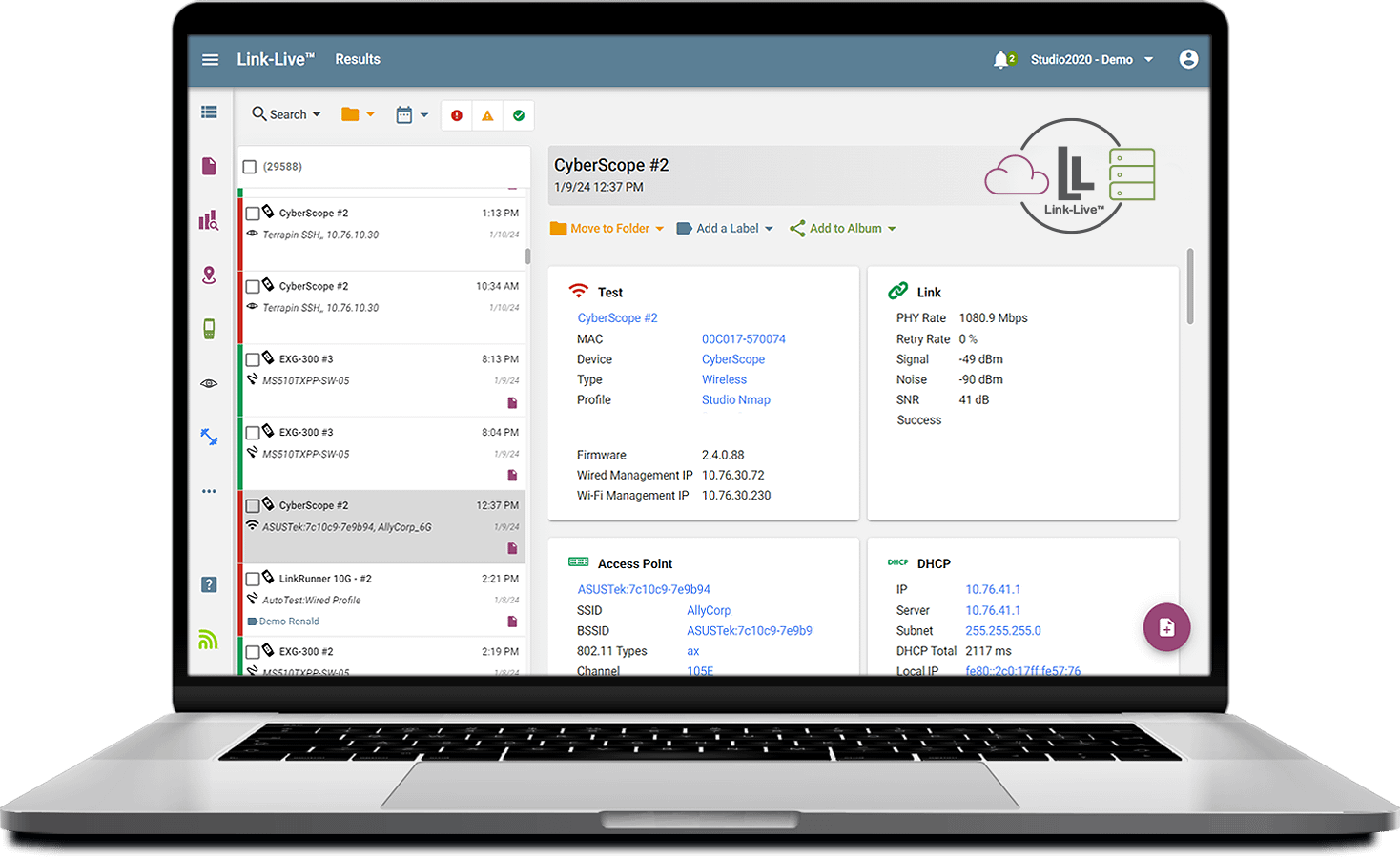This screenshot has height=857, width=1400.
Task: Filter results by green success status icon
Action: click(x=519, y=115)
